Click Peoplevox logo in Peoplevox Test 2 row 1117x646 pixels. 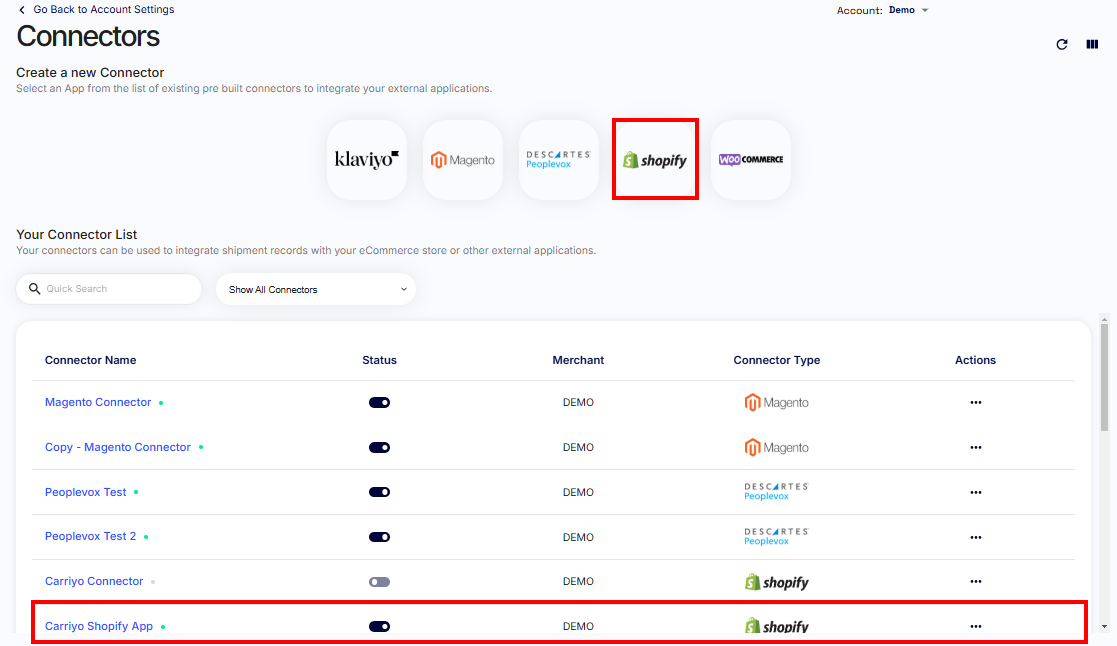tap(776, 536)
